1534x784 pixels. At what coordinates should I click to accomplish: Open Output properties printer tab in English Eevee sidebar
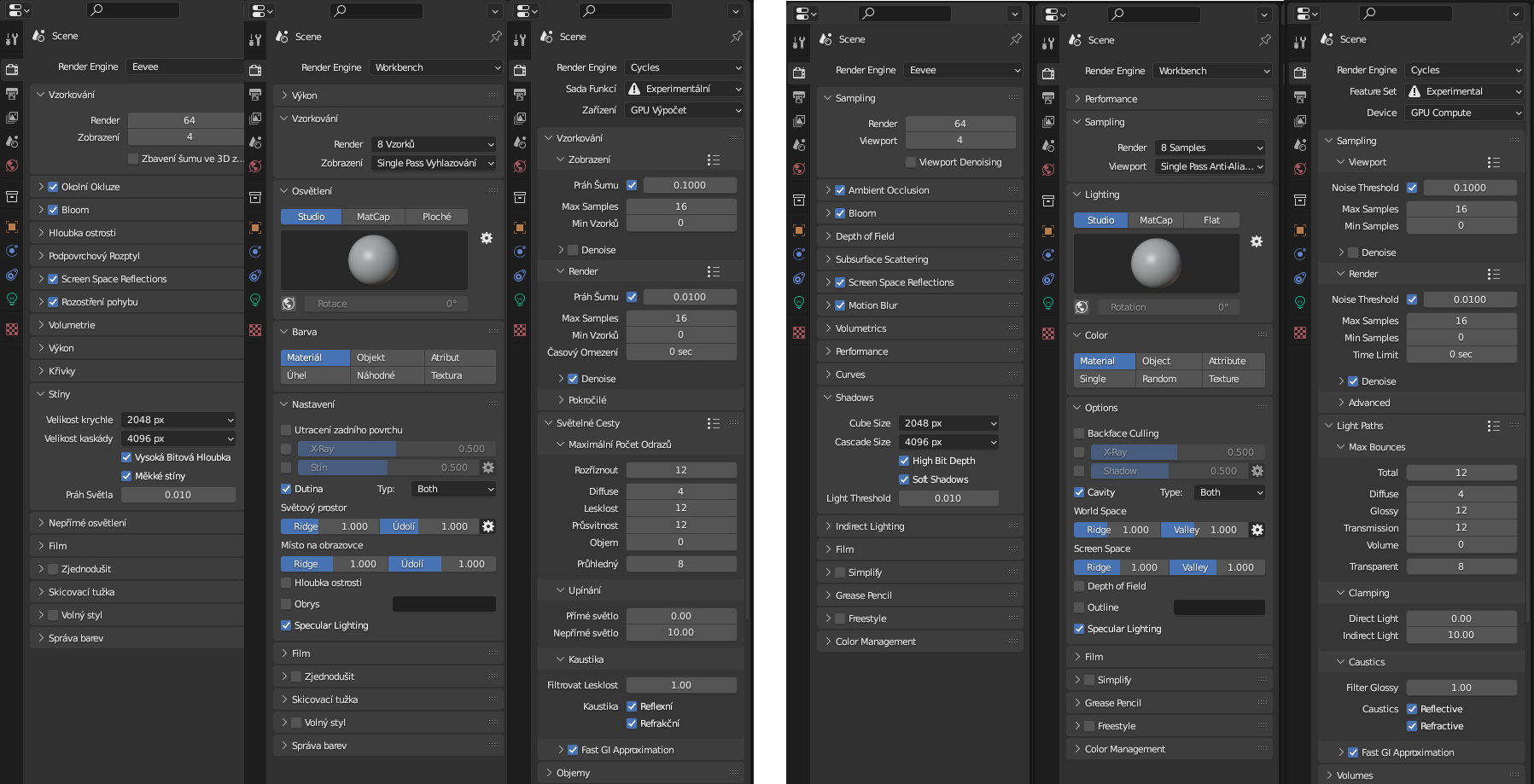pyautogui.click(x=799, y=97)
